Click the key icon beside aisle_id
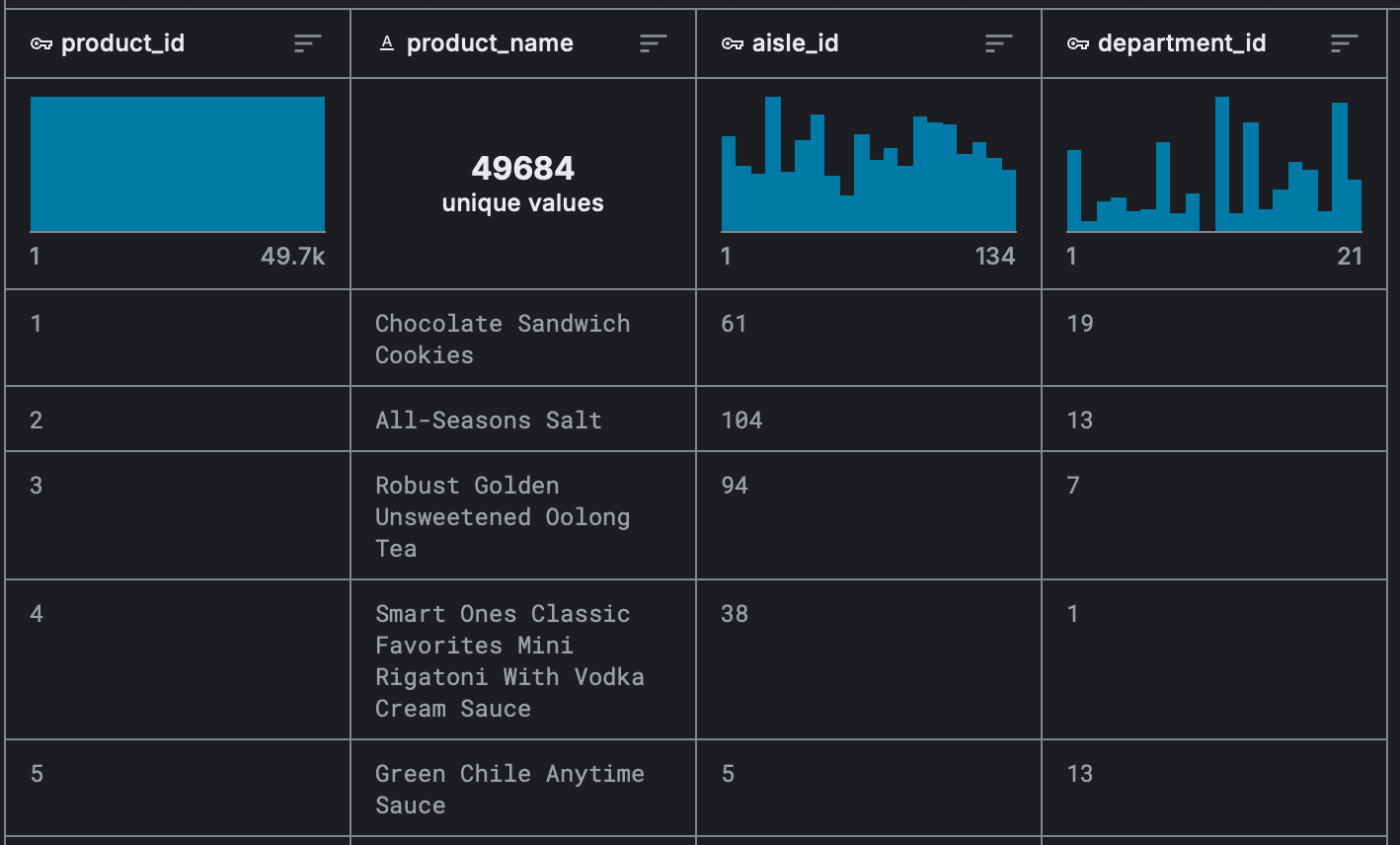The image size is (1400, 845). [733, 43]
